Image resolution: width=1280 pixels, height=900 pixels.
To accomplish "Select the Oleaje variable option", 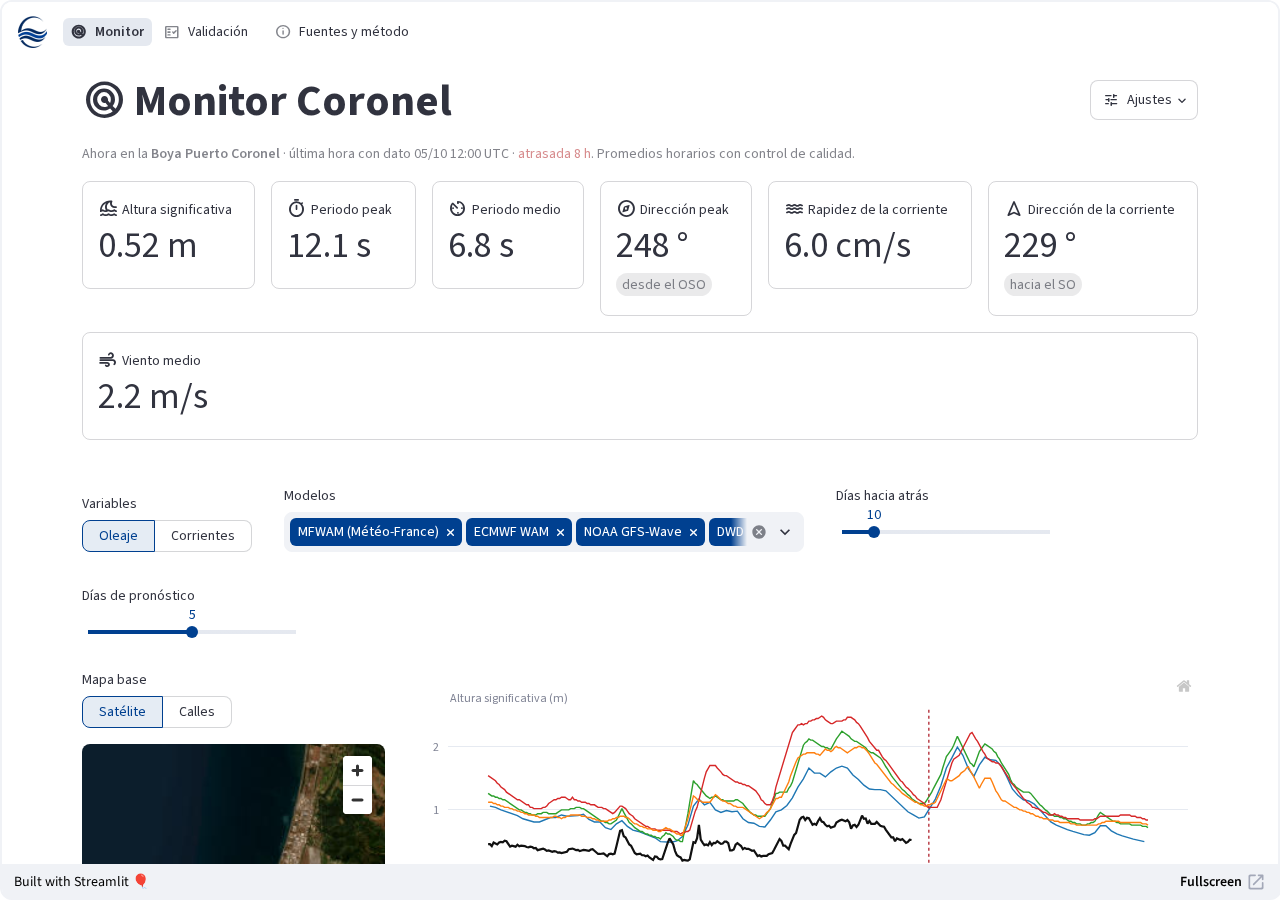I will point(118,536).
